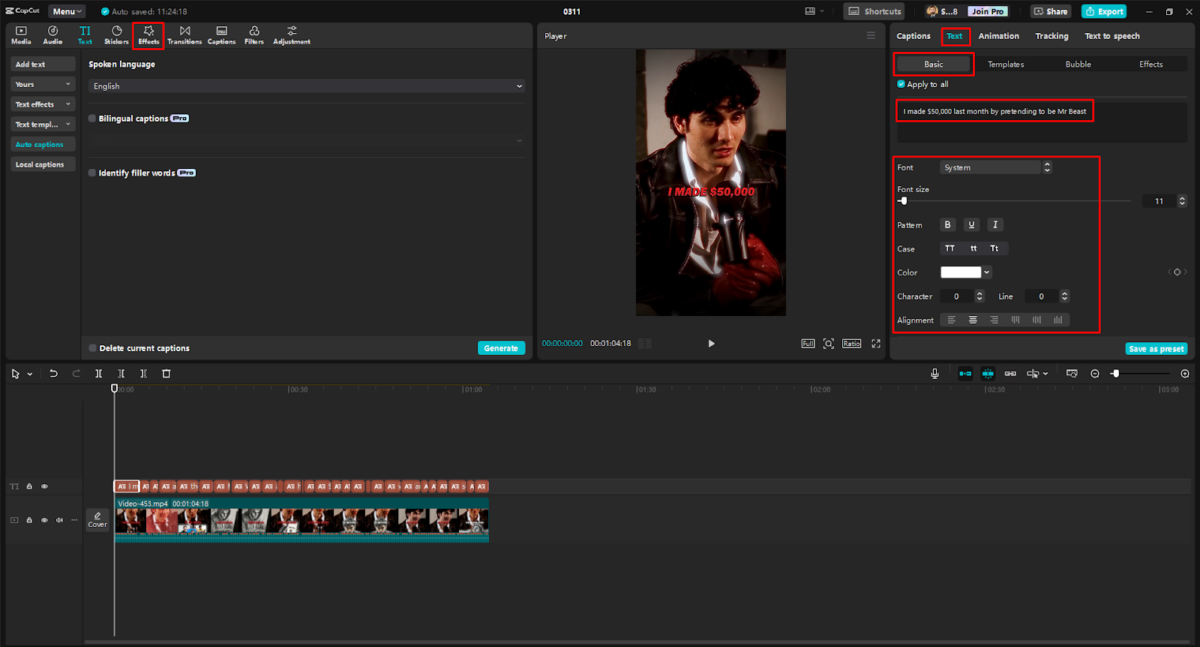1200x647 pixels.
Task: Toggle bold text pattern
Action: coord(948,225)
